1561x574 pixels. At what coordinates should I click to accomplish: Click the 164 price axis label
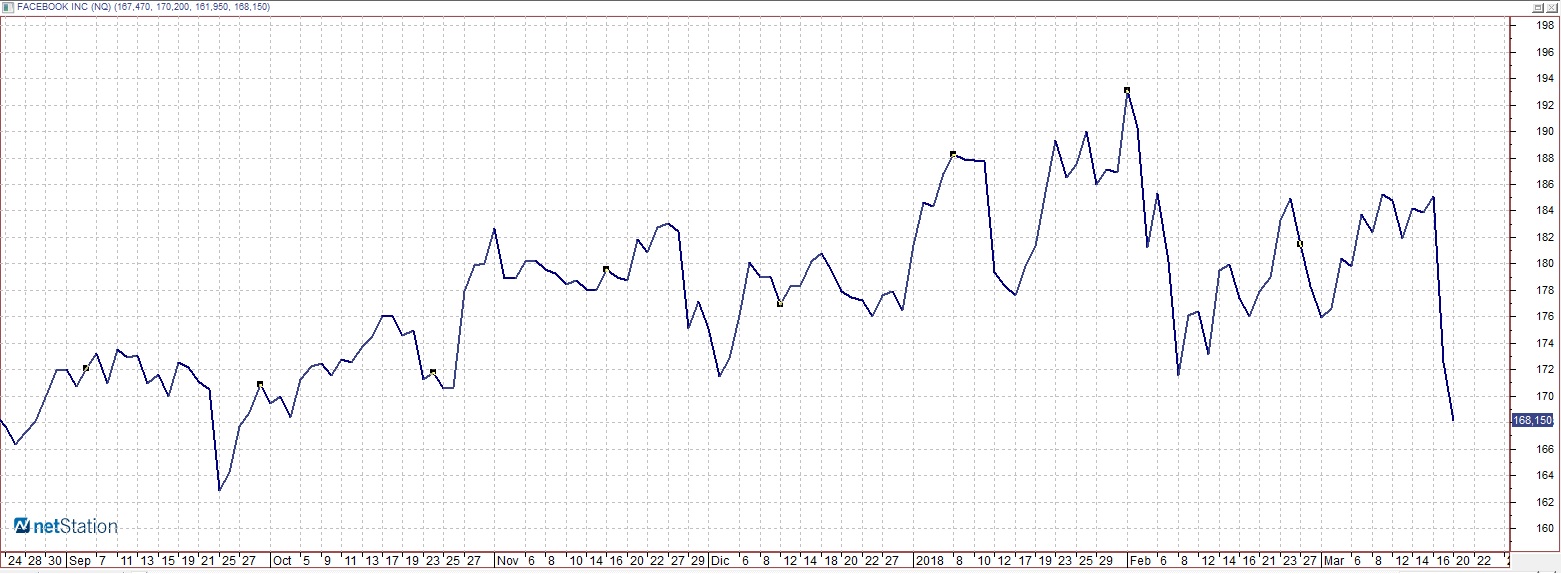tap(1544, 476)
